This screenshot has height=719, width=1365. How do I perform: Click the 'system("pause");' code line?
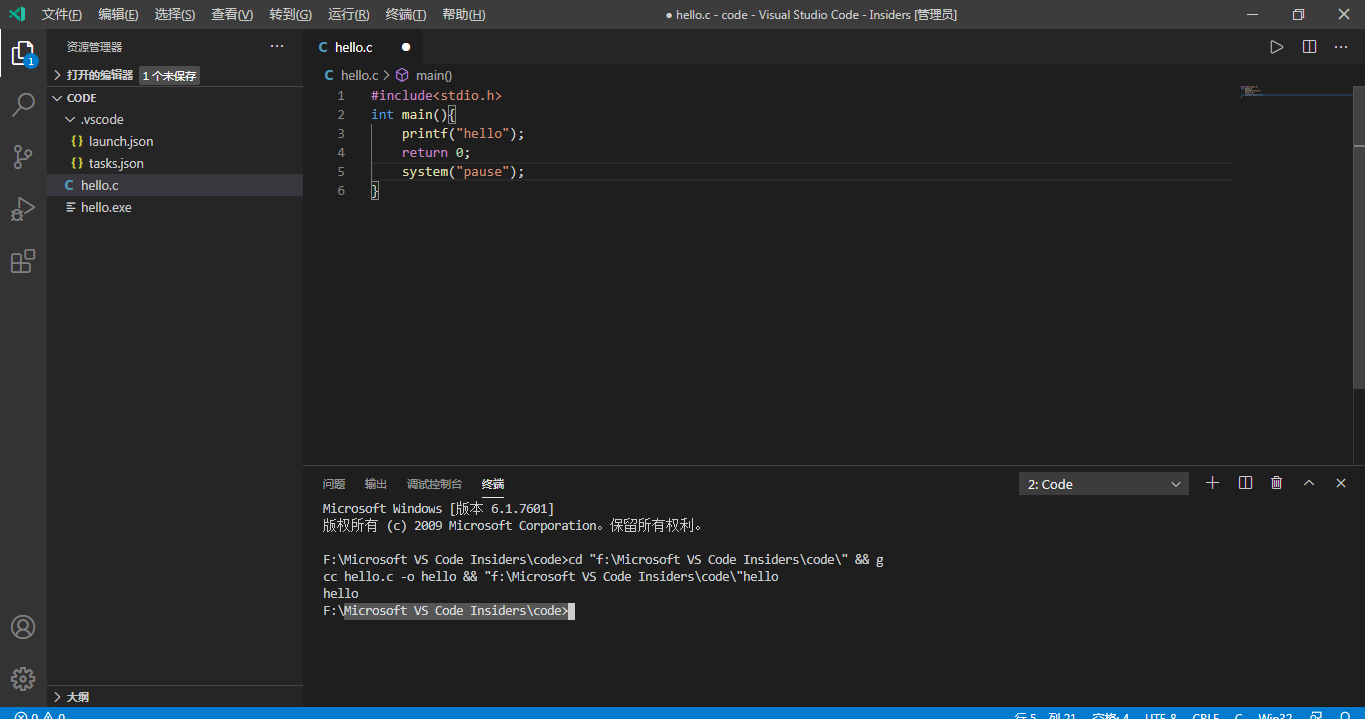point(463,172)
